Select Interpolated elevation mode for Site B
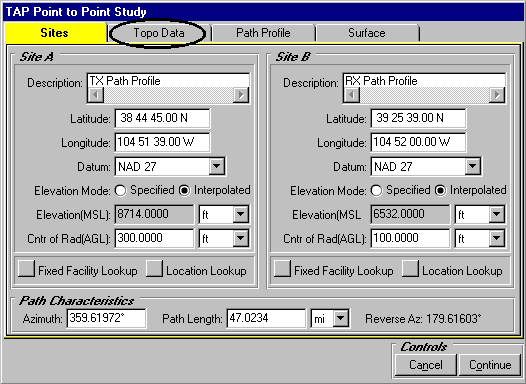The height and width of the screenshot is (384, 526). (x=440, y=190)
